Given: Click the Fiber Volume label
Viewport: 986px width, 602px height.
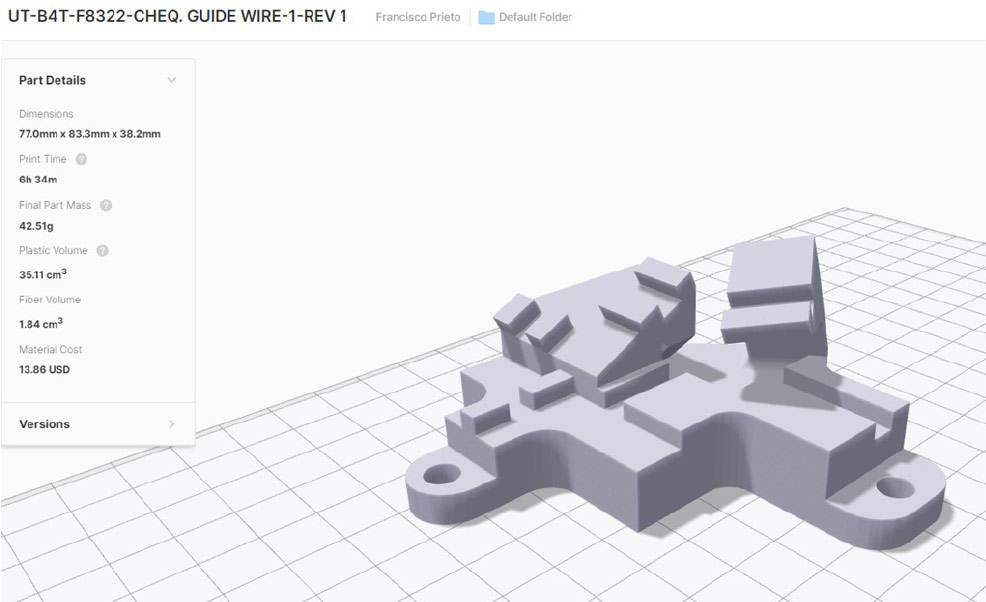Looking at the screenshot, I should coord(50,299).
